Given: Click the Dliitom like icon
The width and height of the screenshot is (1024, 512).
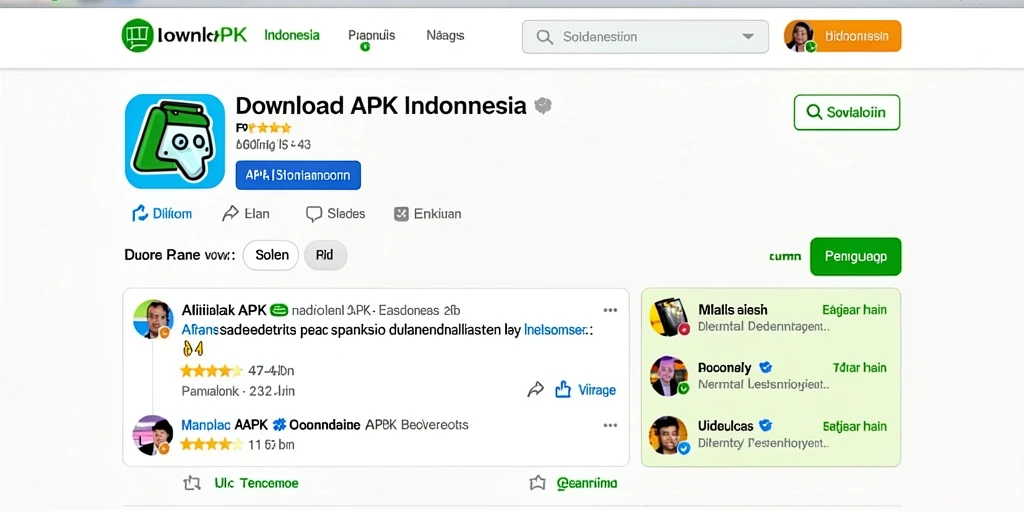Looking at the screenshot, I should click(x=140, y=214).
